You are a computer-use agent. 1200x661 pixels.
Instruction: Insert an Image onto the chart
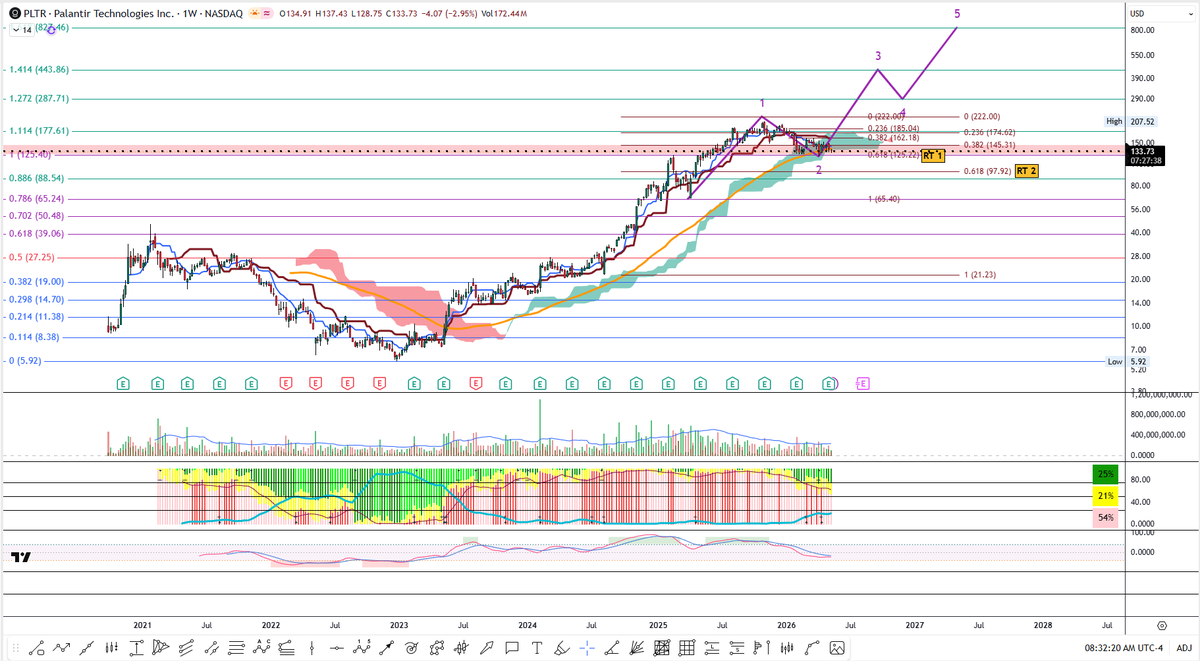tap(836, 648)
